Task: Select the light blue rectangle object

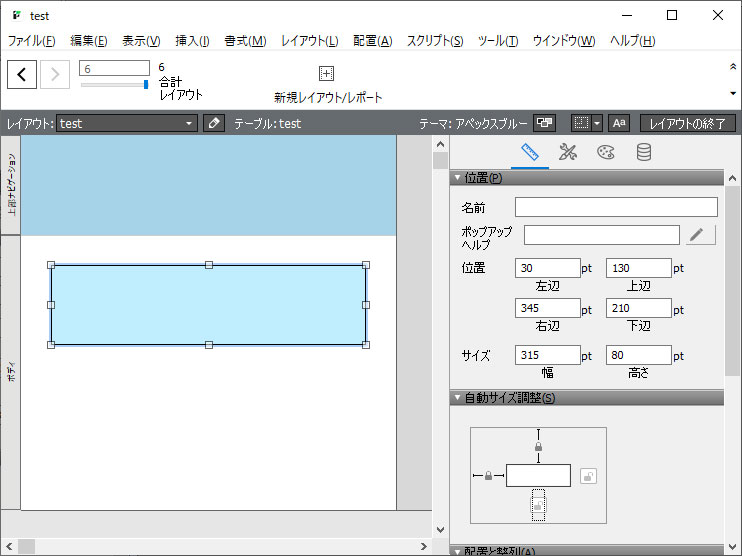Action: (x=208, y=305)
